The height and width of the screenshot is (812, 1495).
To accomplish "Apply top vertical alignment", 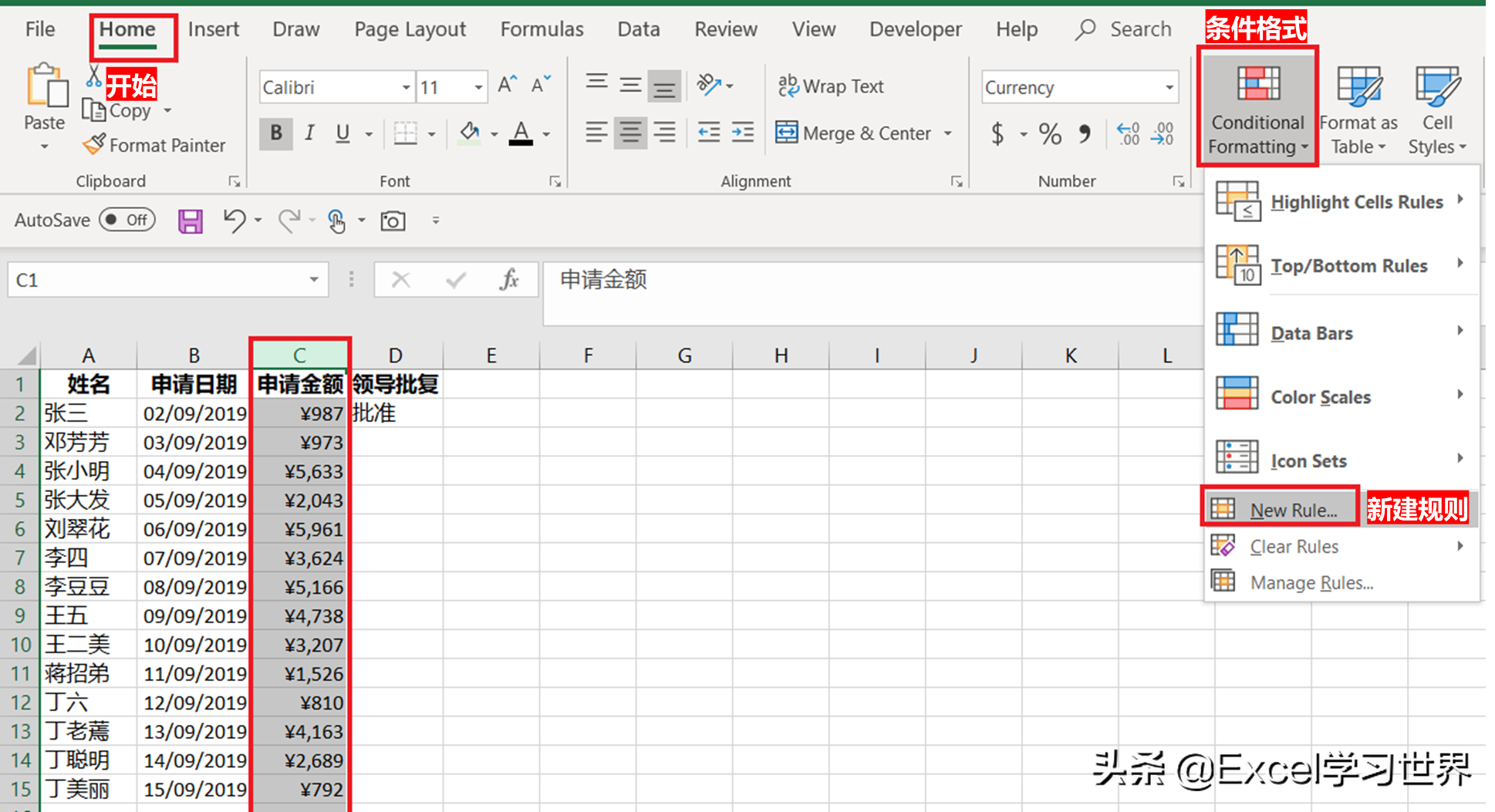I will (x=596, y=82).
